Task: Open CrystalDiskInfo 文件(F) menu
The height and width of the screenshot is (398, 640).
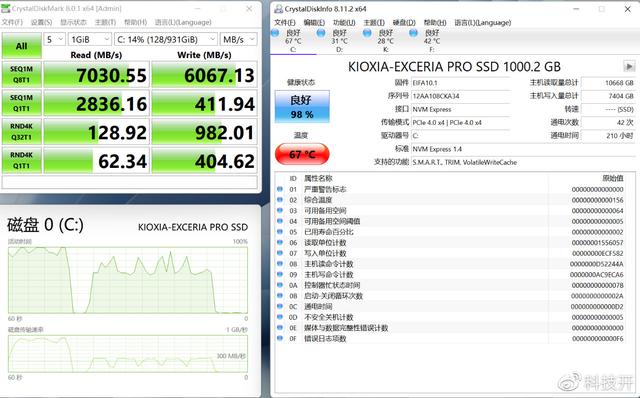Action: click(284, 22)
